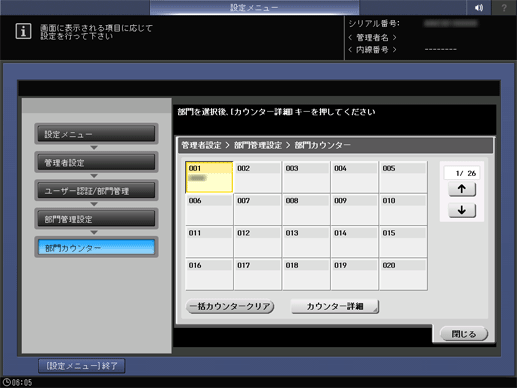
Task: Select department cell 014
Action: [355, 242]
